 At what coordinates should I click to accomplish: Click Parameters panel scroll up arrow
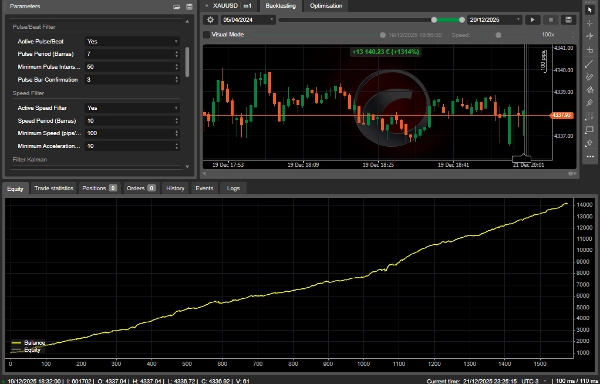click(187, 21)
